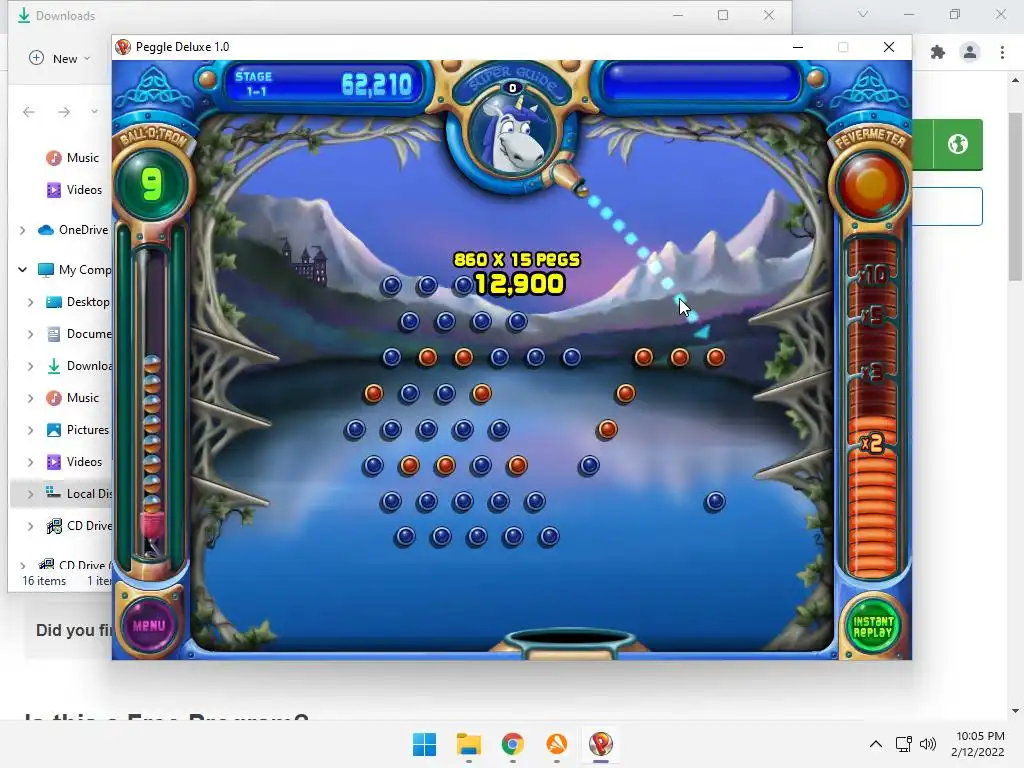Open volume control tray icon
The width and height of the screenshot is (1024, 768).
point(927,744)
